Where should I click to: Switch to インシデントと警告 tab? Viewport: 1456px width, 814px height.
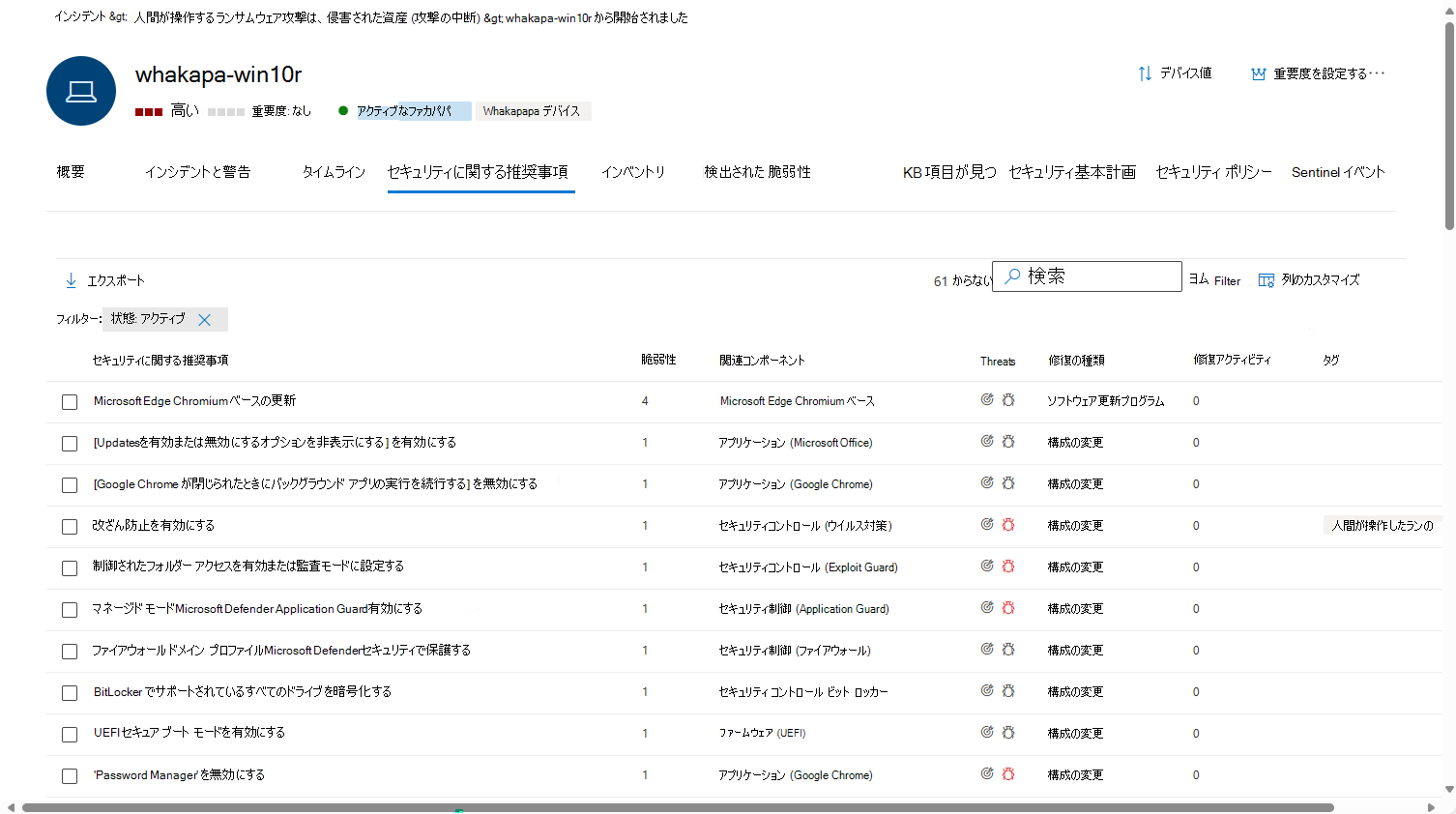[x=197, y=172]
